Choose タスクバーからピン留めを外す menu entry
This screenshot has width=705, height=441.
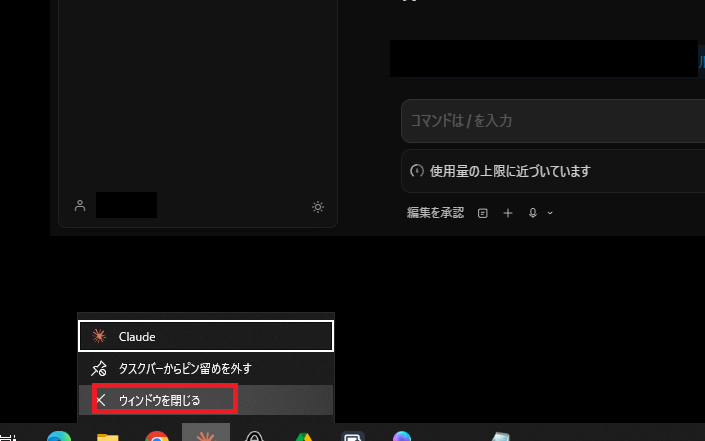[x=206, y=369]
